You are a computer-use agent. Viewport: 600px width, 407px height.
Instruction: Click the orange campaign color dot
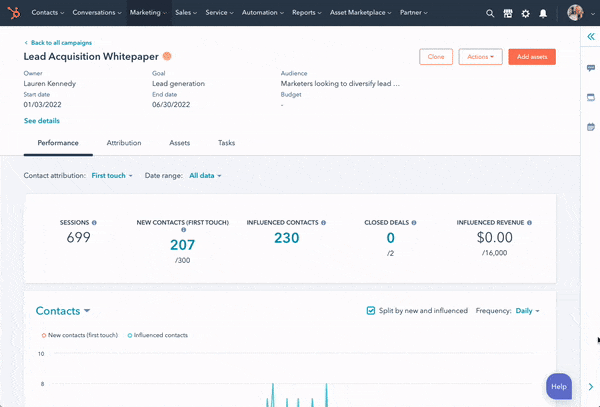click(x=167, y=57)
